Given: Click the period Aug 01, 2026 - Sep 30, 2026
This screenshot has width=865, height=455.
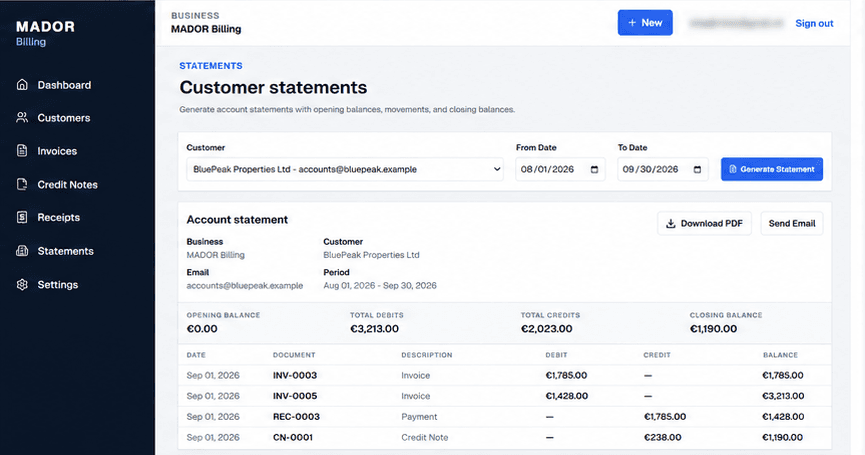Looking at the screenshot, I should (380, 286).
